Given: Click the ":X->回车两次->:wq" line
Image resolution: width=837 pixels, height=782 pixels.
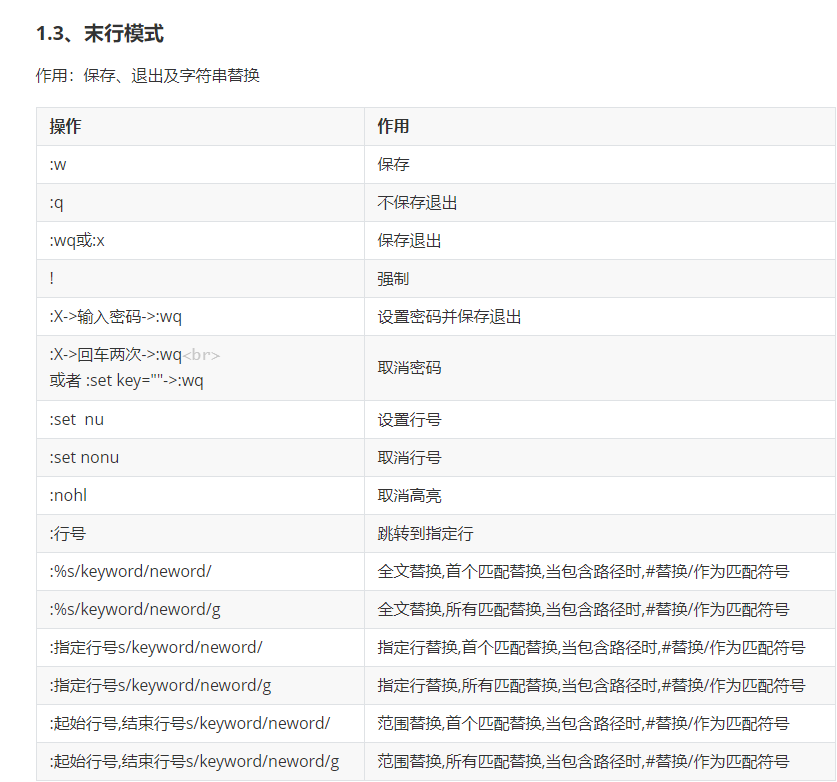Looking at the screenshot, I should click(115, 355).
